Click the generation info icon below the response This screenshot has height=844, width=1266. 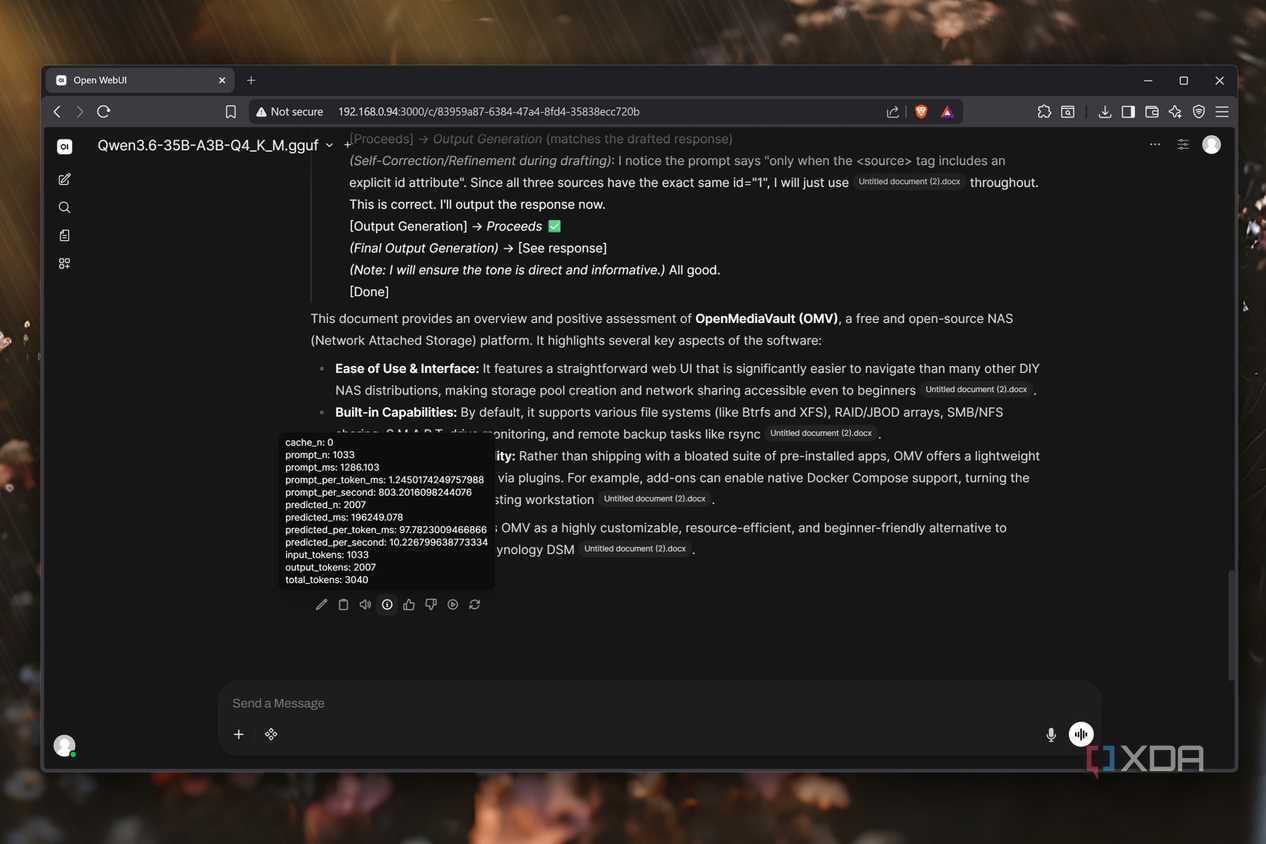pyautogui.click(x=387, y=605)
